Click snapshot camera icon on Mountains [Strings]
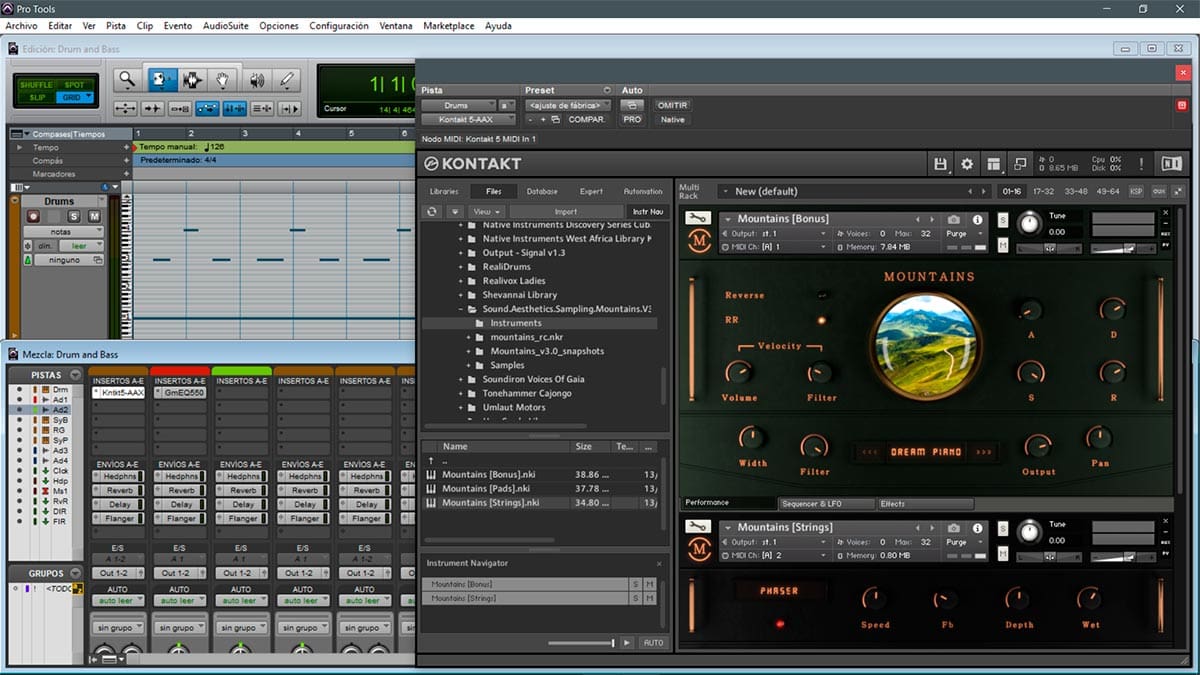Viewport: 1200px width, 675px height. pyautogui.click(x=954, y=527)
